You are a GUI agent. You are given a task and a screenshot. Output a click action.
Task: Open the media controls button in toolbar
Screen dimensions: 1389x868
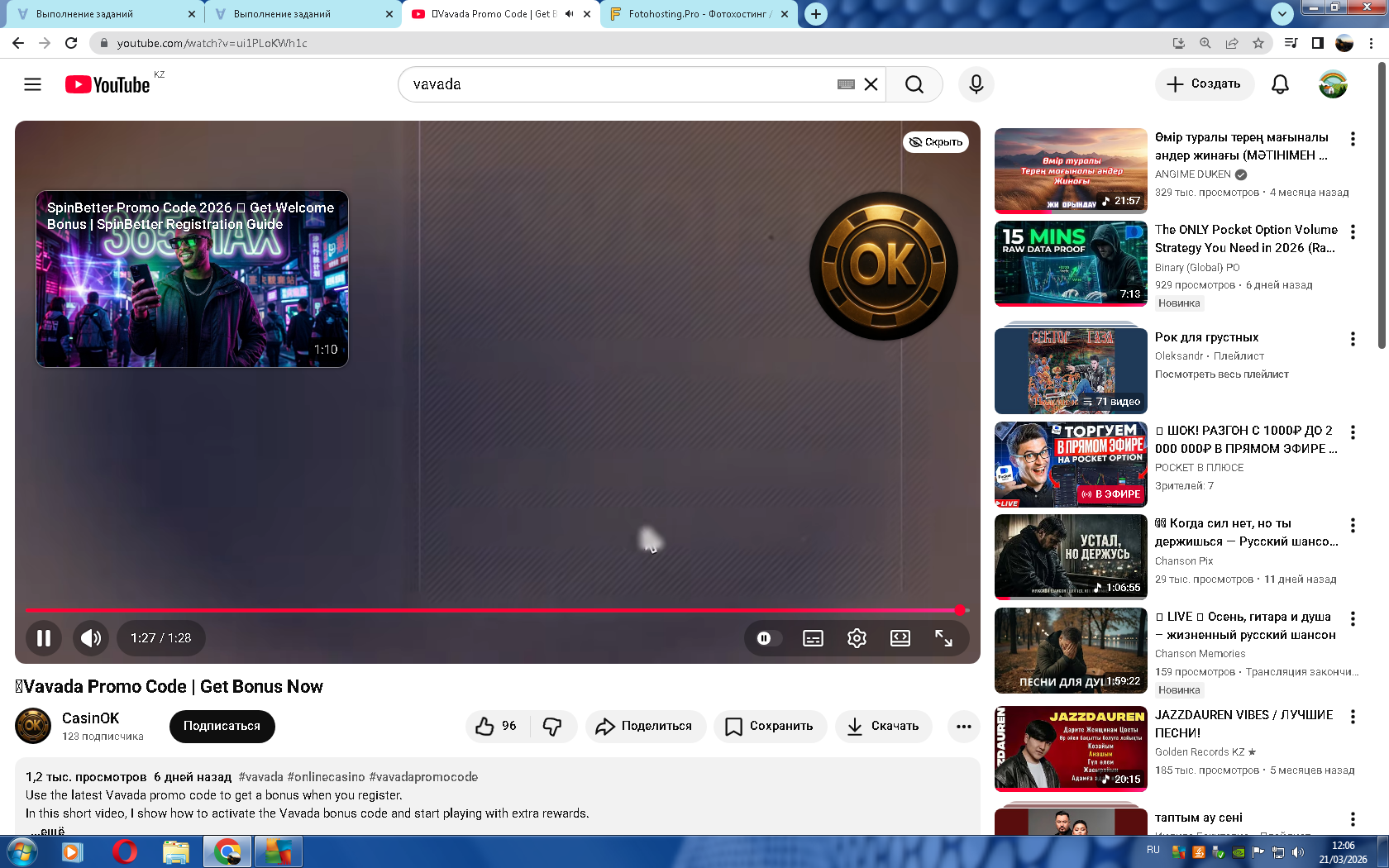coord(1291,43)
